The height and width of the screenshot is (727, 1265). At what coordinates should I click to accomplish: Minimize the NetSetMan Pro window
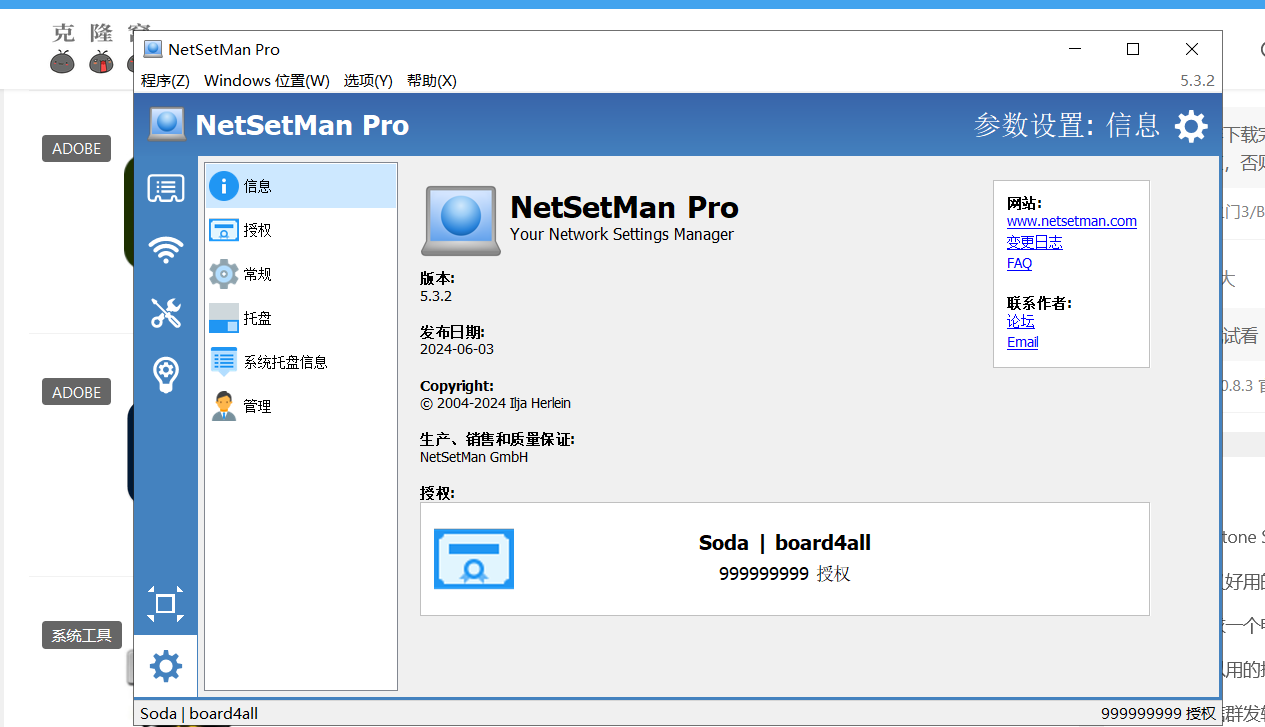[x=1075, y=49]
